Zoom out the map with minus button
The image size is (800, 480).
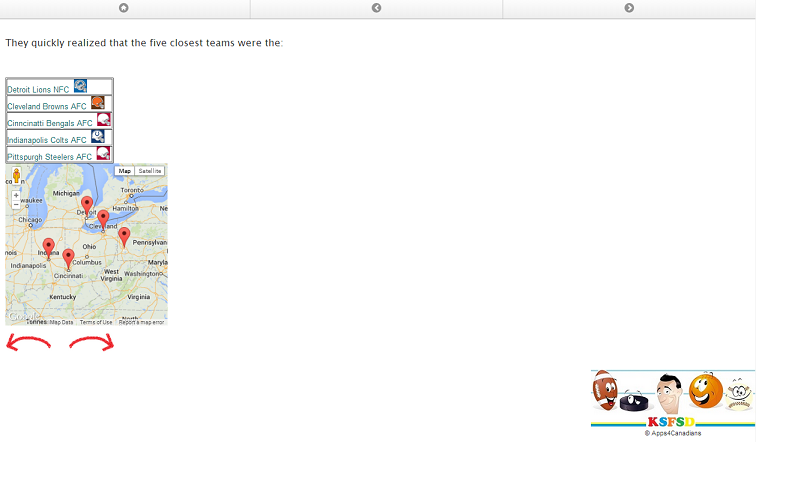click(16, 204)
